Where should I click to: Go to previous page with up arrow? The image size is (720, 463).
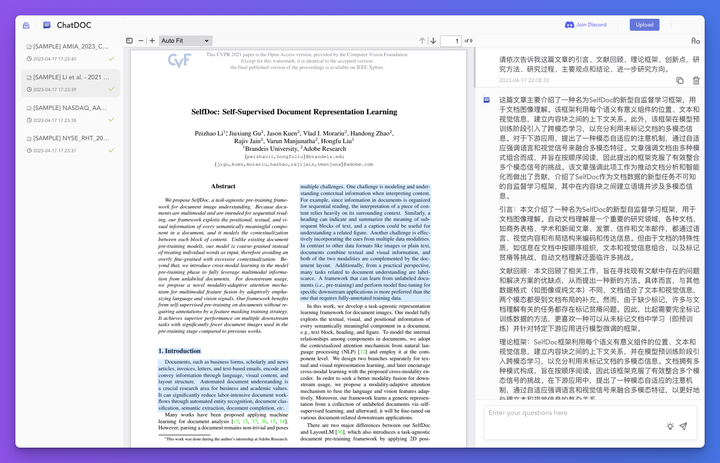pos(422,41)
